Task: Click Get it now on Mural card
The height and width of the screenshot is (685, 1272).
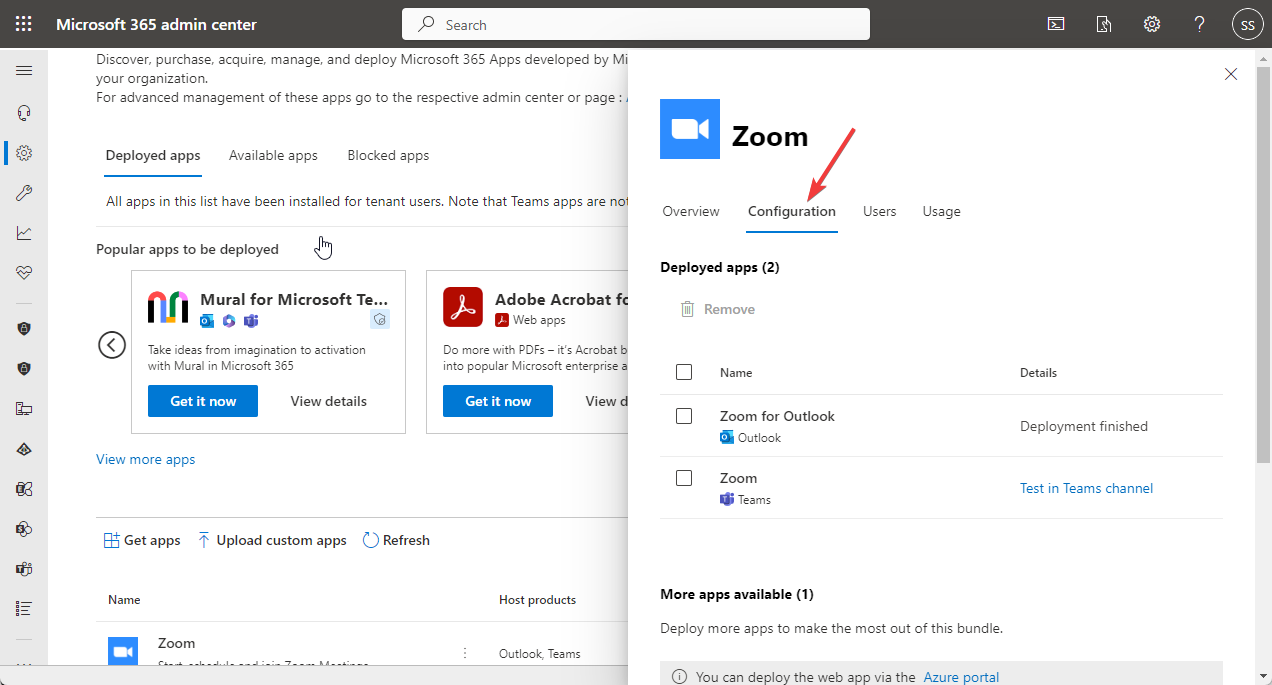Action: [202, 400]
